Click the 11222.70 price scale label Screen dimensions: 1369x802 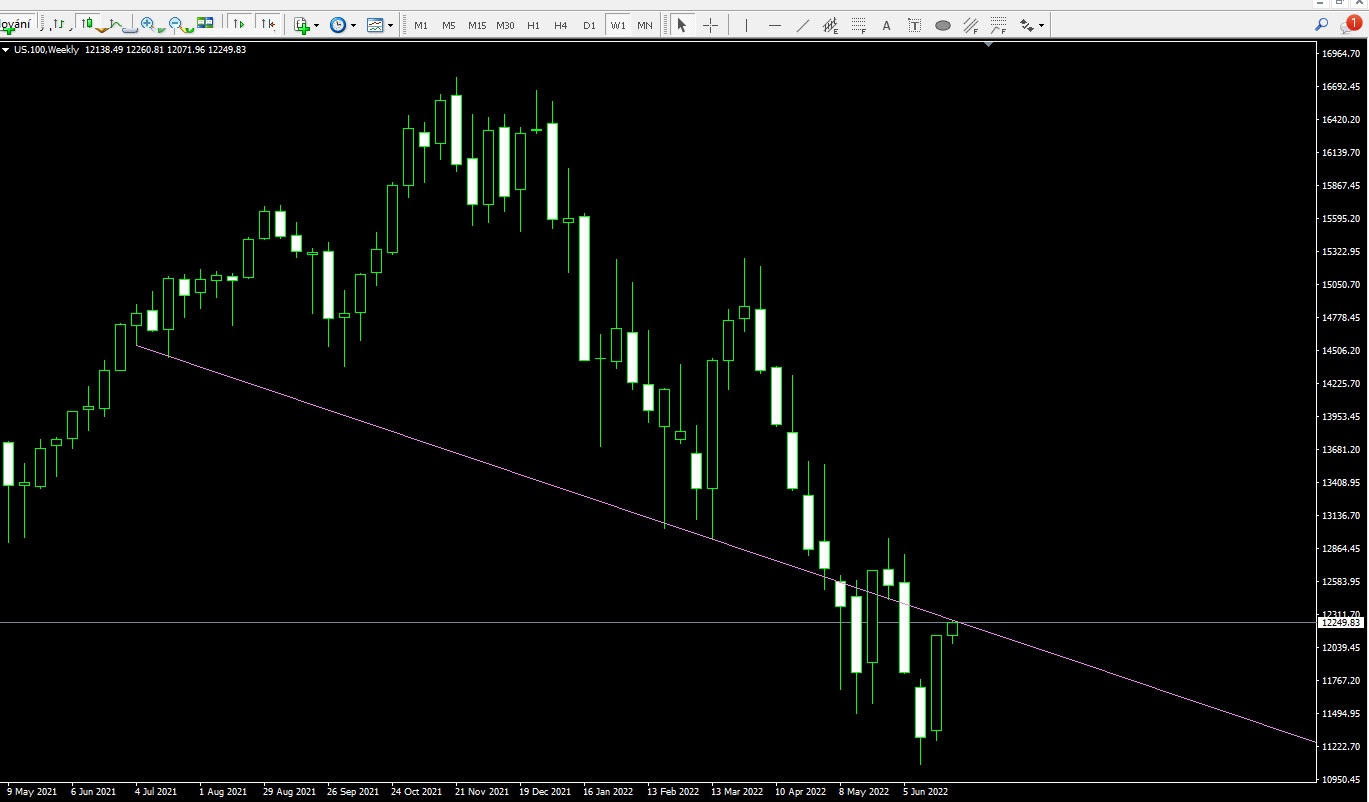1341,747
